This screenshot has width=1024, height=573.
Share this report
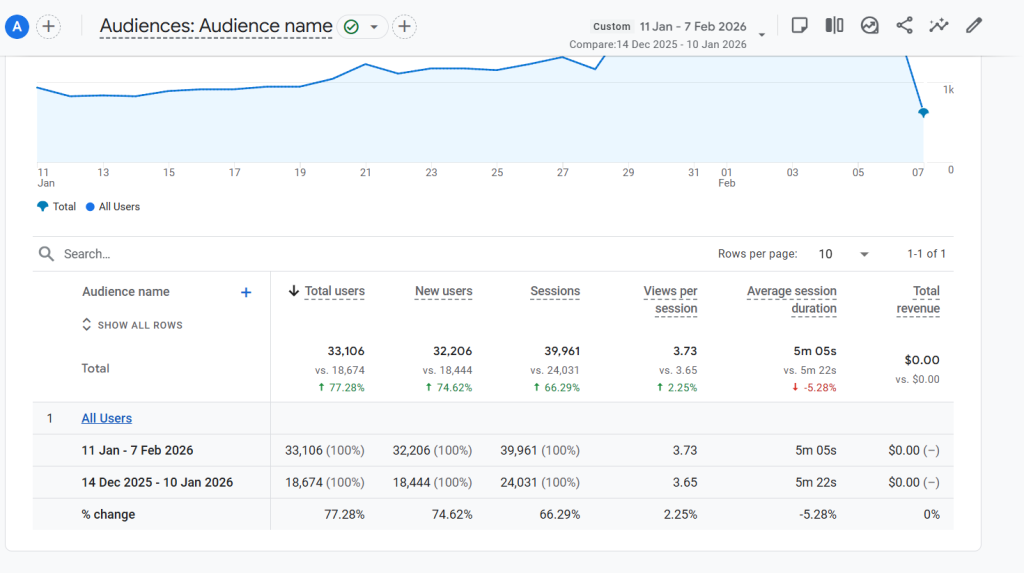pyautogui.click(x=904, y=26)
